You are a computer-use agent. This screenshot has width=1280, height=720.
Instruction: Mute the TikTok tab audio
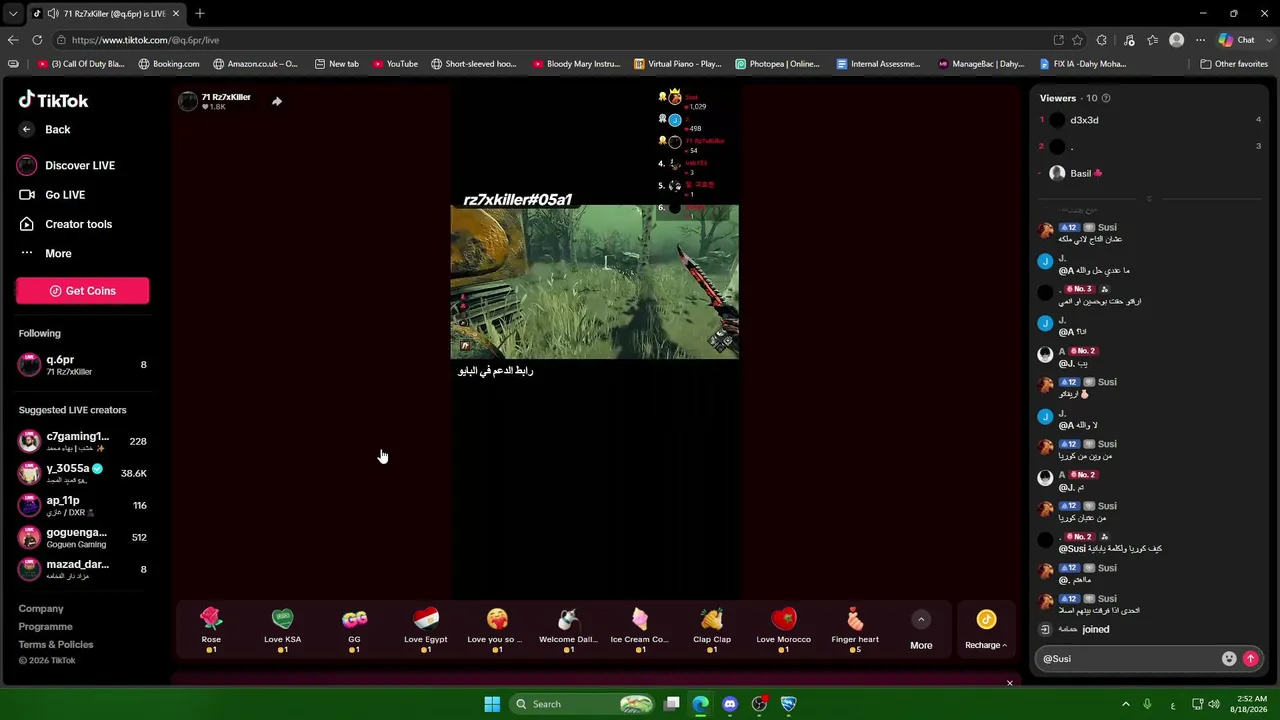click(x=52, y=13)
